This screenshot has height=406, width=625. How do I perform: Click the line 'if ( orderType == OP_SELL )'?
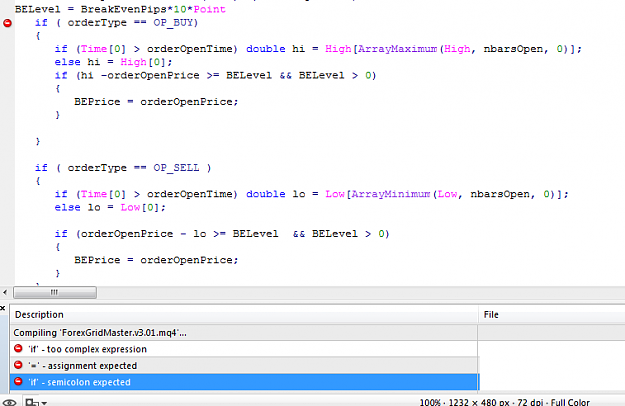click(123, 168)
